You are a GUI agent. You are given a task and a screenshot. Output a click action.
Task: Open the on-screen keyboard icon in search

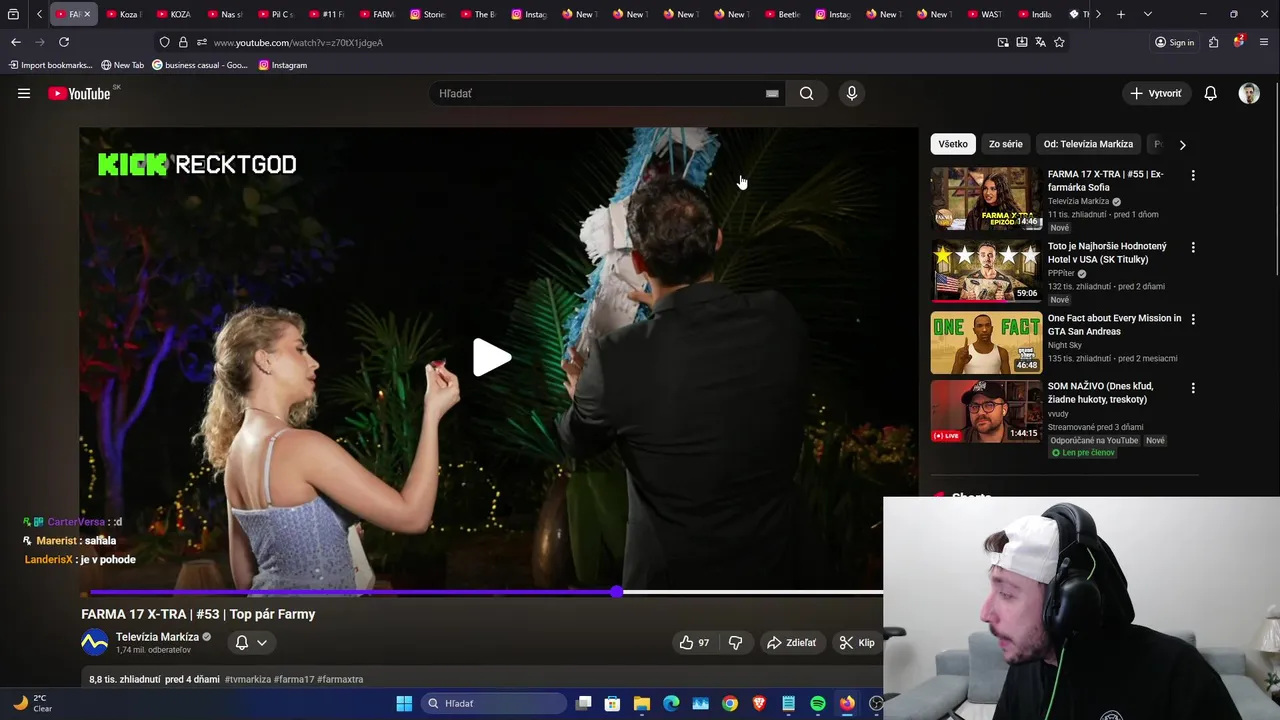coord(772,93)
